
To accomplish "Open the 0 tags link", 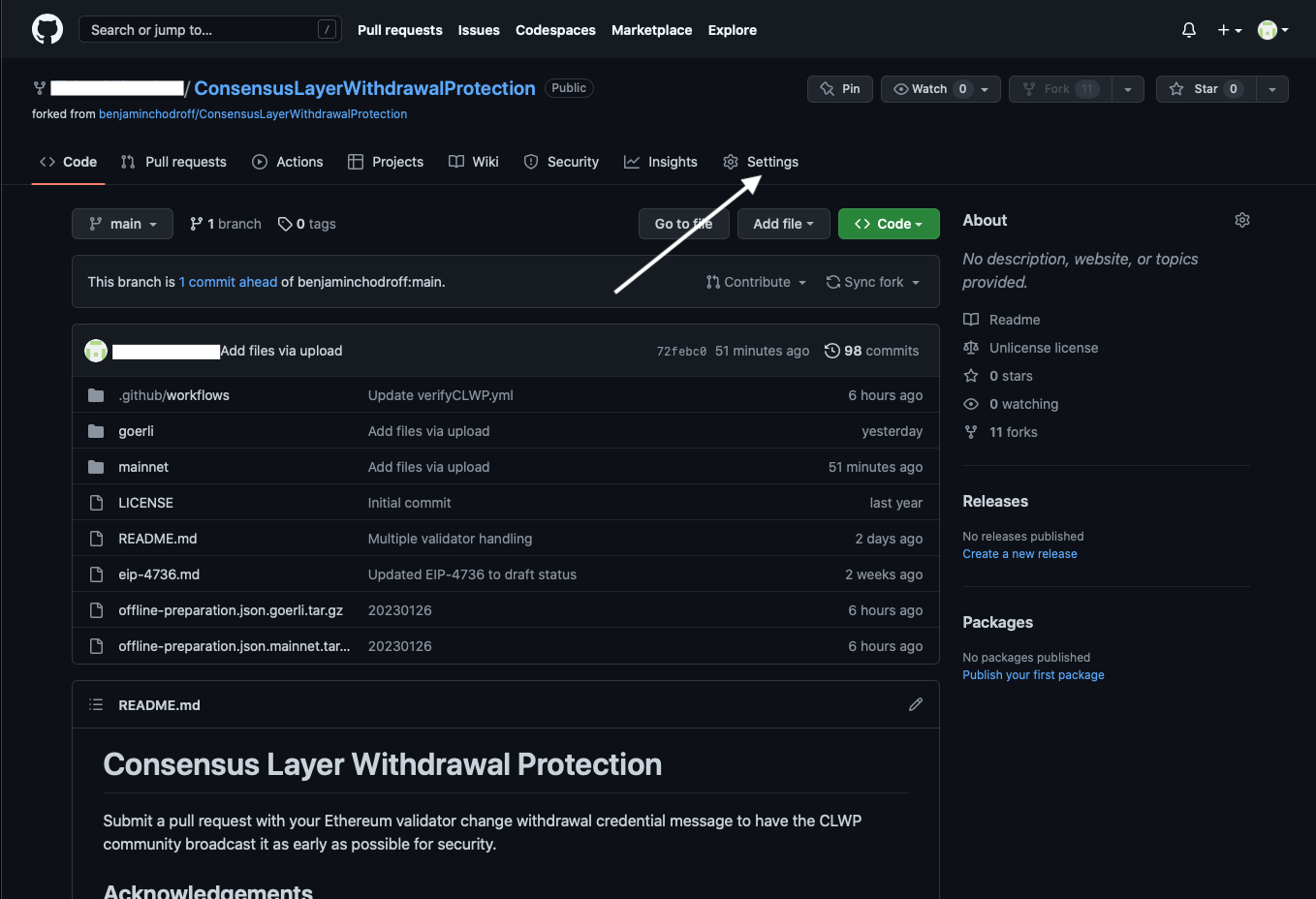I will pyautogui.click(x=306, y=224).
